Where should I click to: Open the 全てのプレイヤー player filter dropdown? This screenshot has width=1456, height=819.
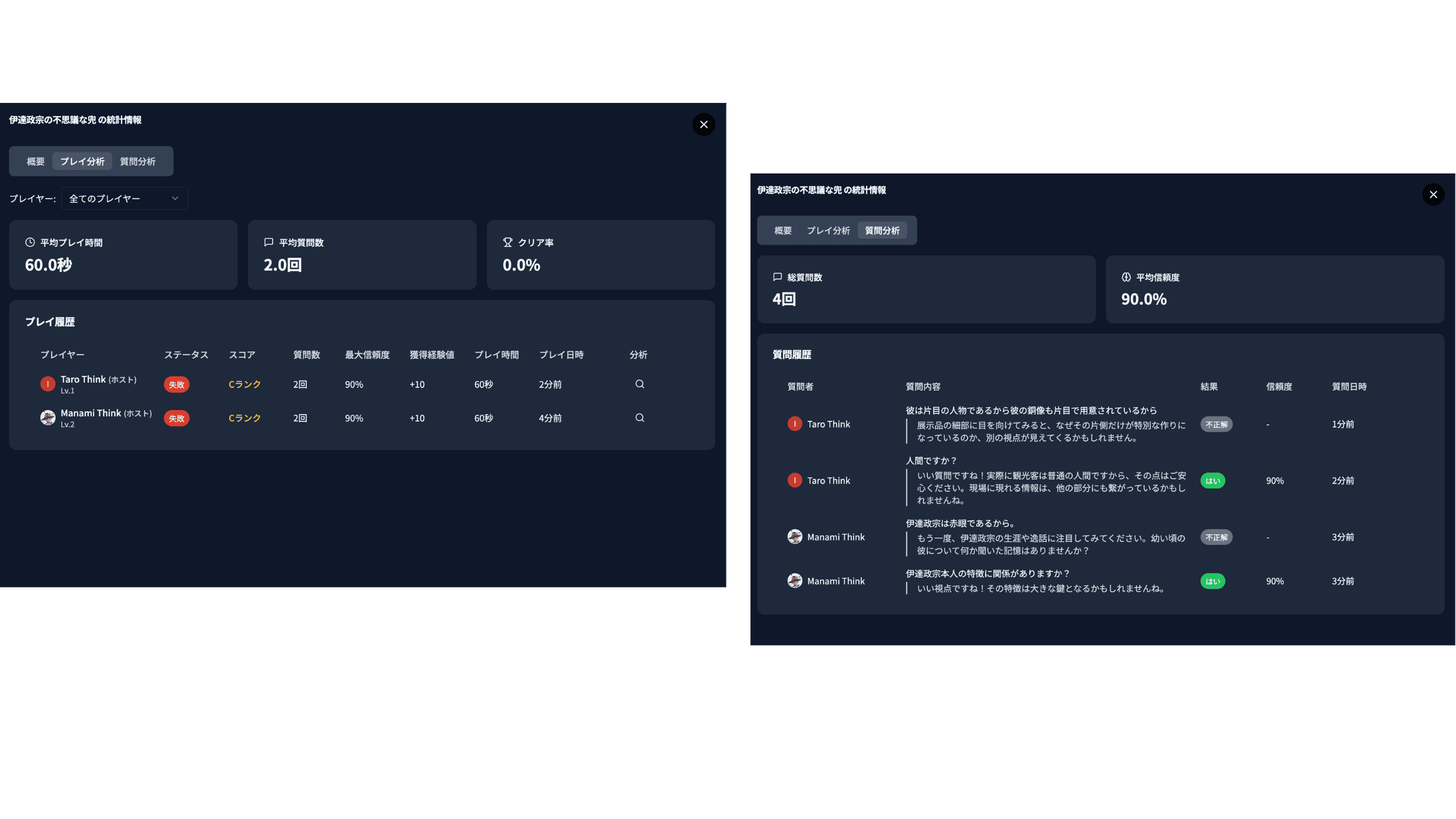[x=124, y=198]
